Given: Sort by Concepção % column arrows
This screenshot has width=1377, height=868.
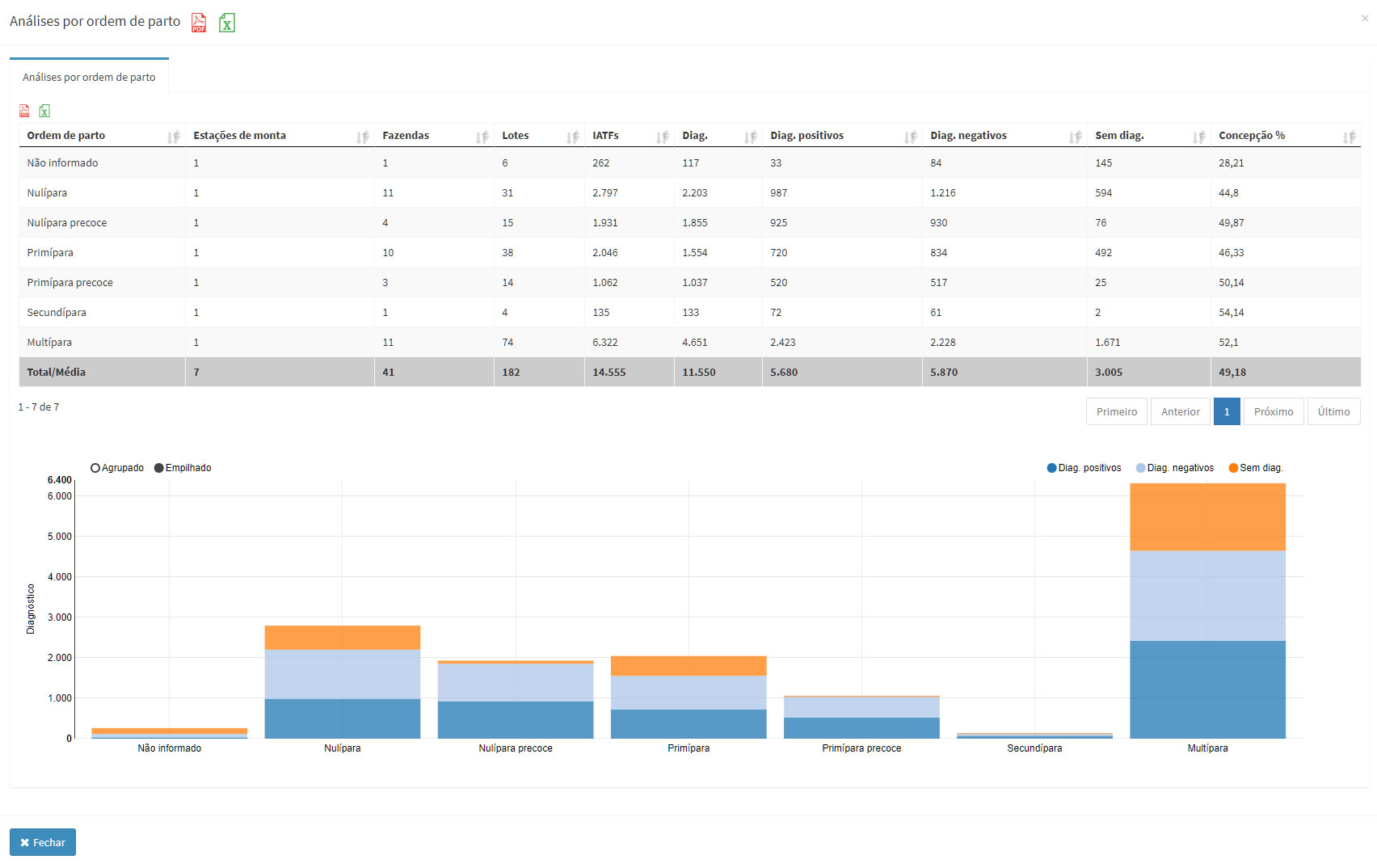Looking at the screenshot, I should coord(1349,137).
